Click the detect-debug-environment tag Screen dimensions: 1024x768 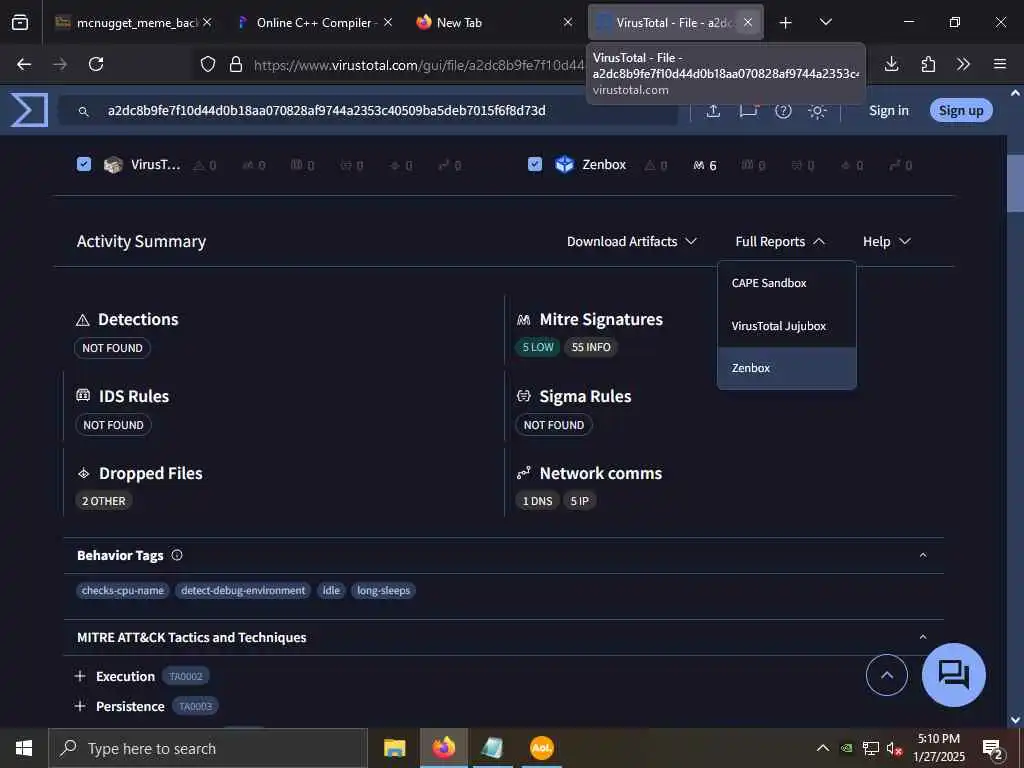pyautogui.click(x=243, y=590)
